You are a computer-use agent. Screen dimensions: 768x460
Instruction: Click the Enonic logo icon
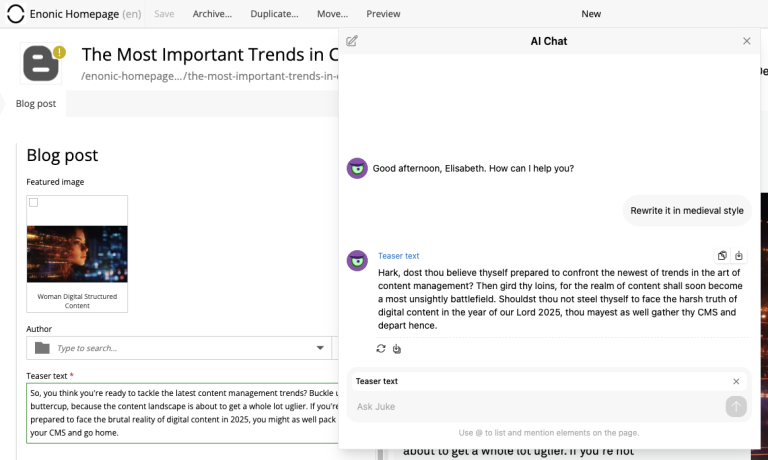pyautogui.click(x=16, y=14)
